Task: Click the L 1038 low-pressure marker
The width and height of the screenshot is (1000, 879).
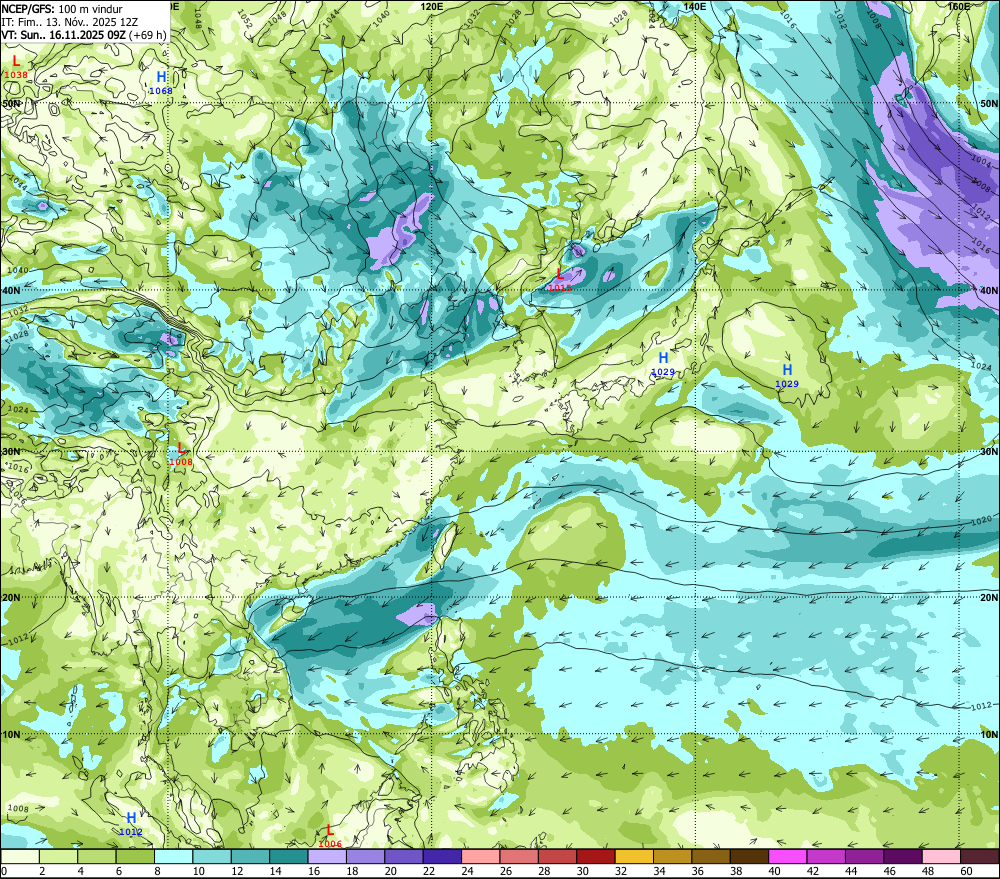Action: coord(16,67)
